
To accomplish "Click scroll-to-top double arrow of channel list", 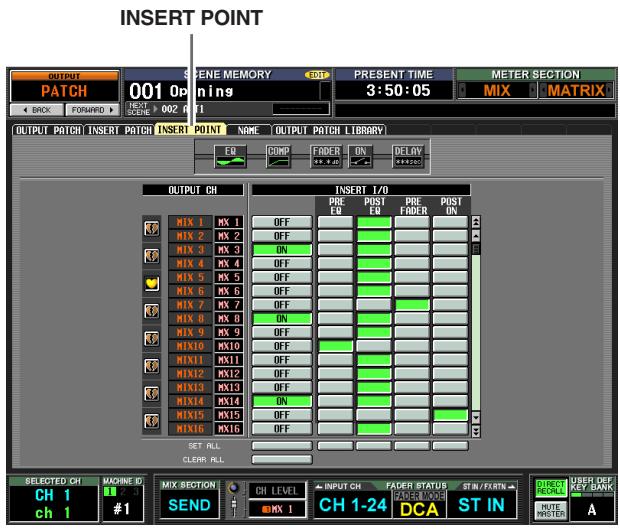I will point(476,222).
